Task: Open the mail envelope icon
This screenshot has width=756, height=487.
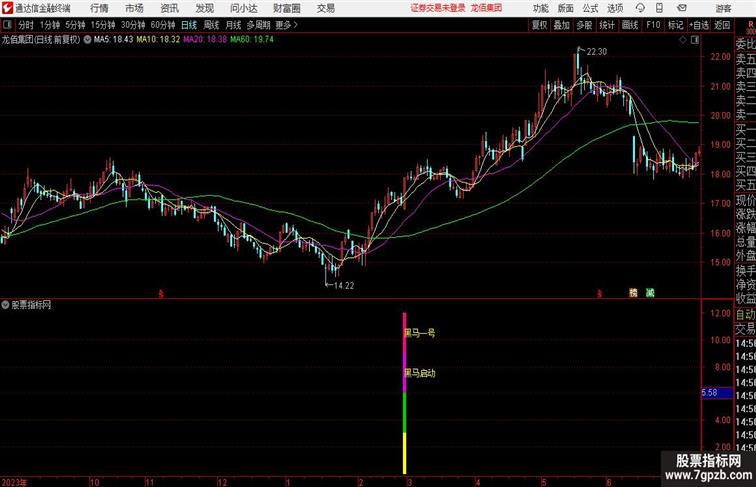Action: pos(682,8)
